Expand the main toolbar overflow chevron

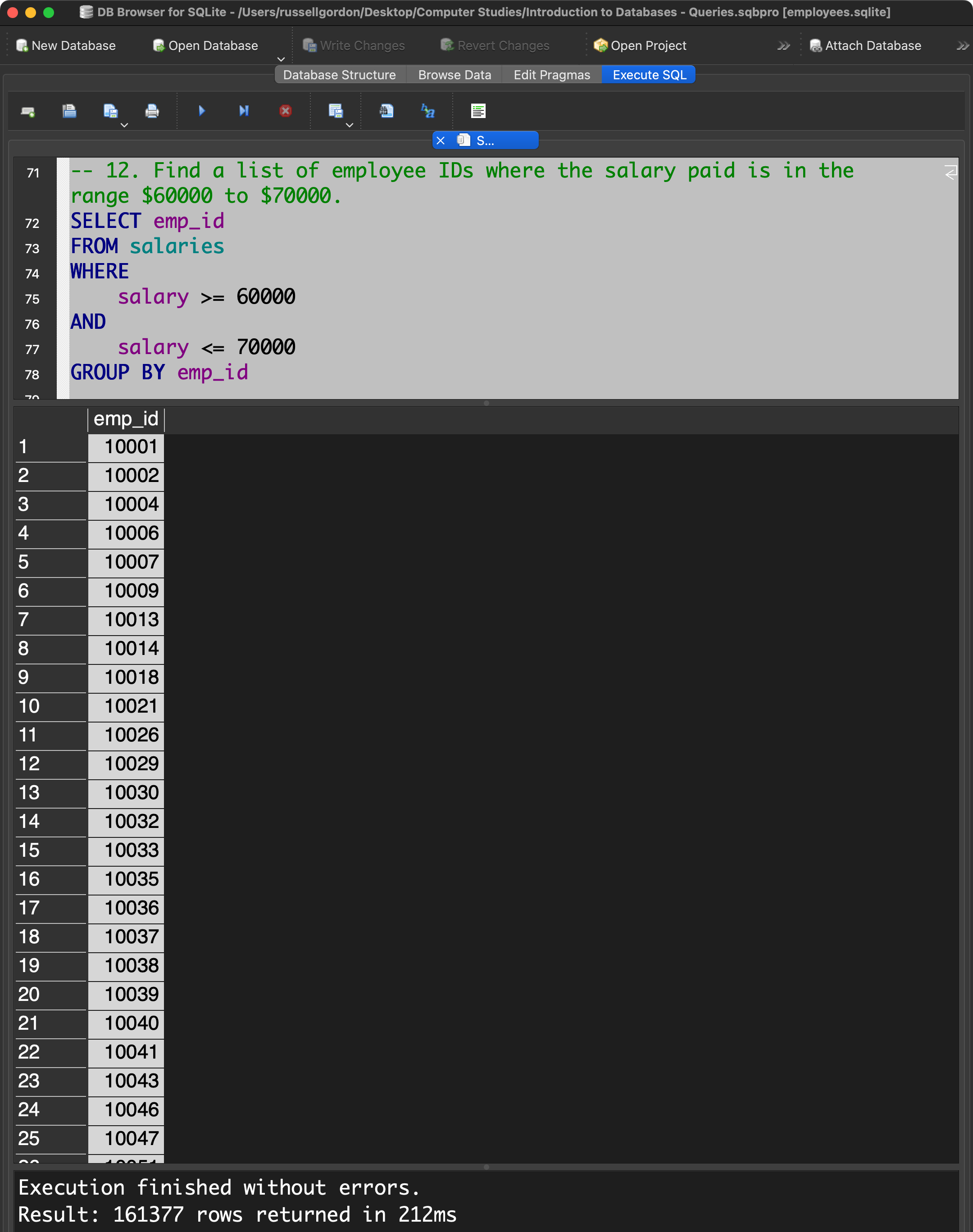[783, 45]
